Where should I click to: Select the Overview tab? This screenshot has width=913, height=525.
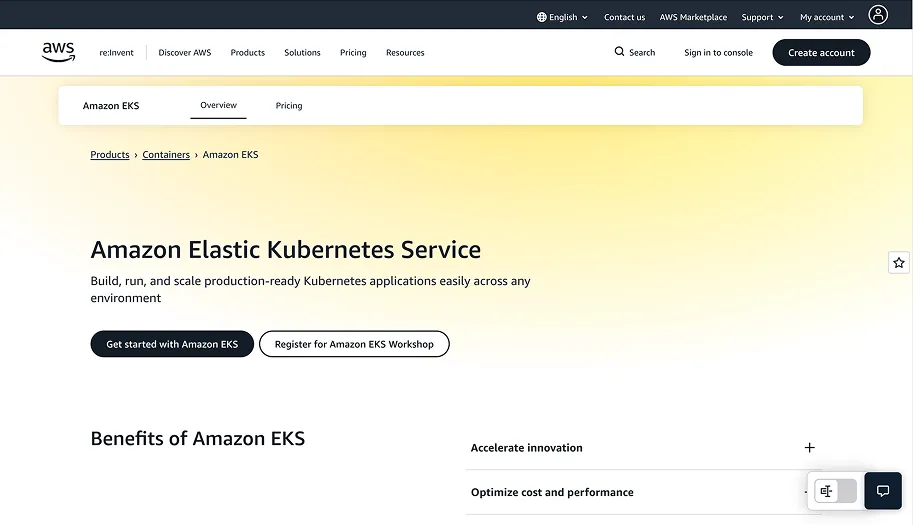coord(218,105)
